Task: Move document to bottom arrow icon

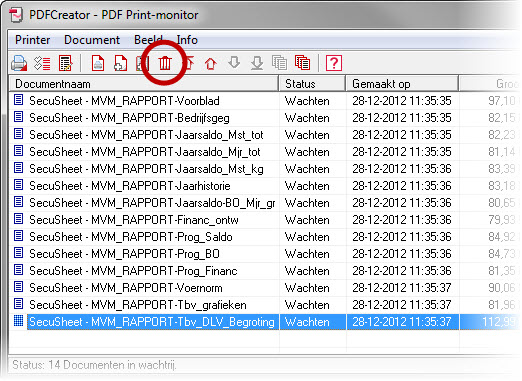Action: click(257, 63)
